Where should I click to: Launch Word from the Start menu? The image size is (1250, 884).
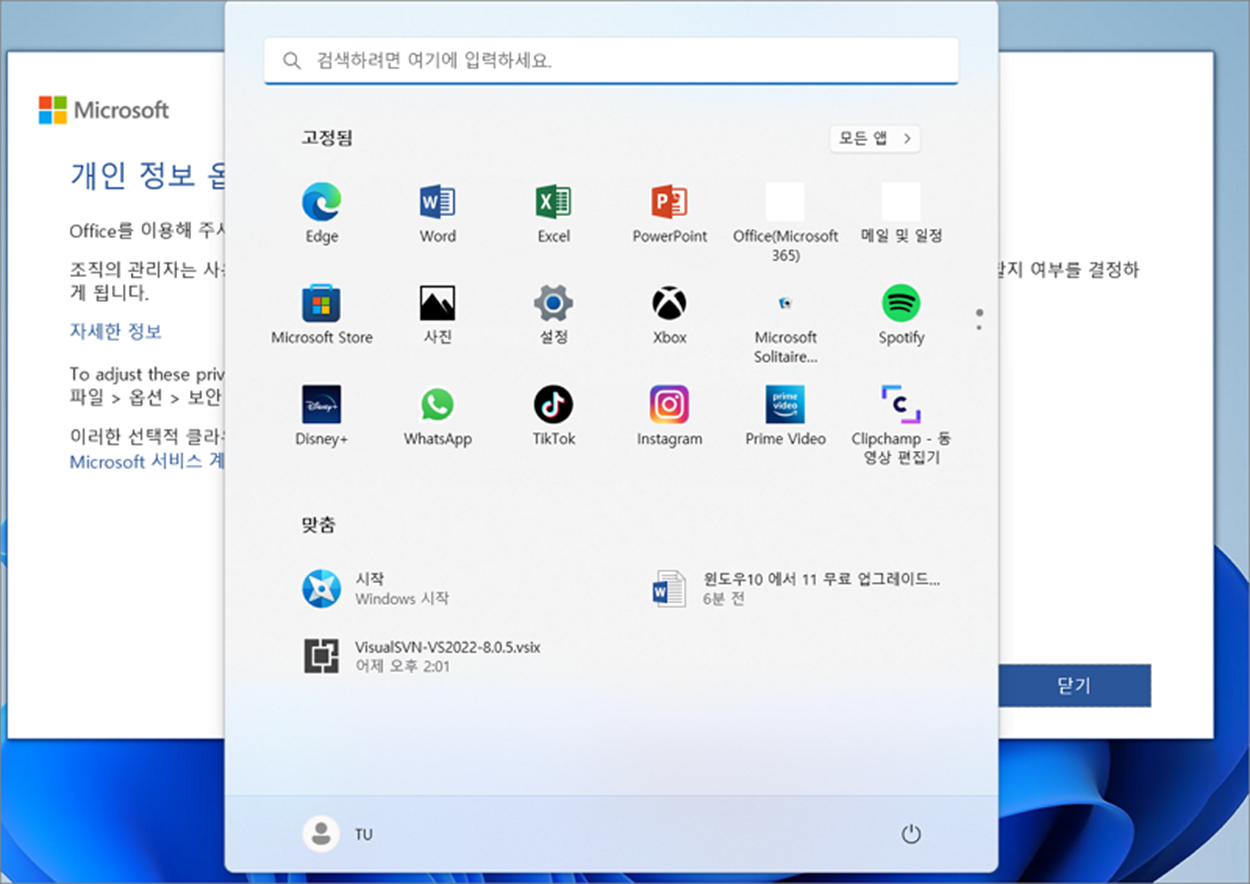pyautogui.click(x=437, y=214)
